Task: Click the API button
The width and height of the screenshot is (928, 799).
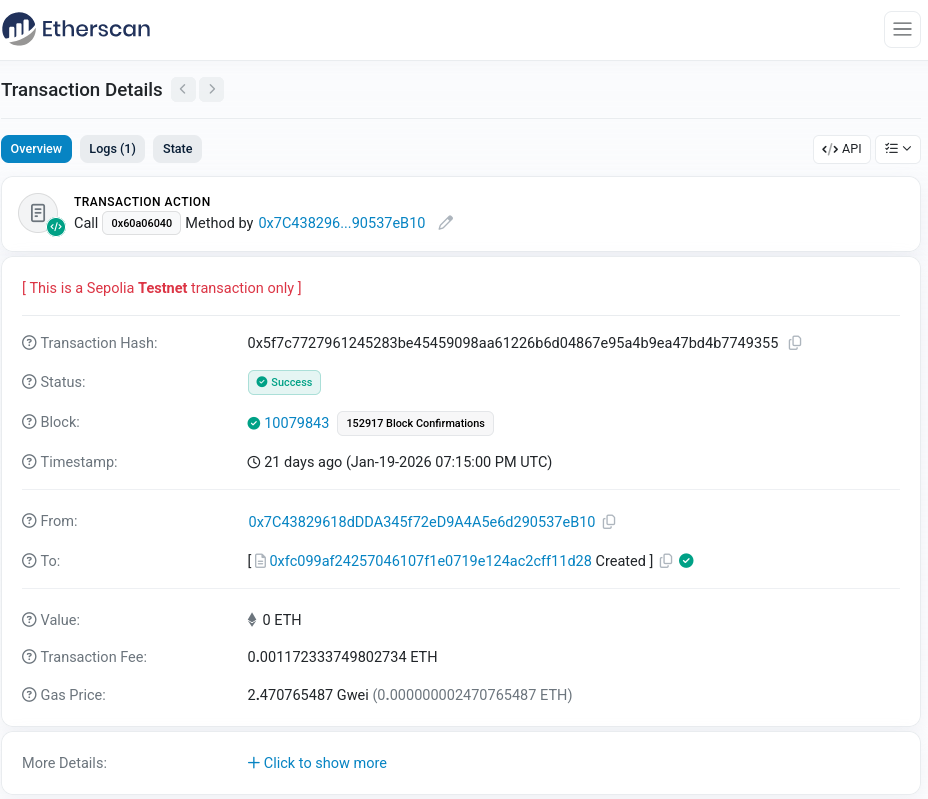Action: (842, 149)
